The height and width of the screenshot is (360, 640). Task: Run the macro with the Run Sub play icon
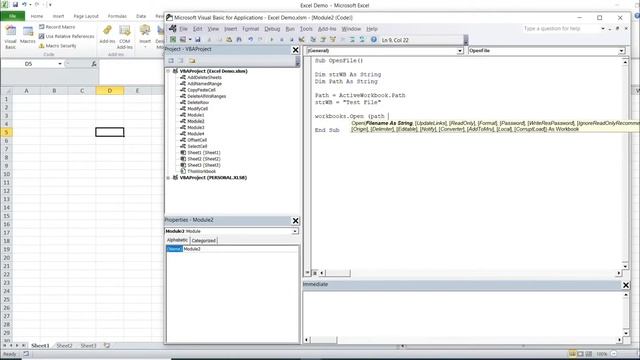272,40
